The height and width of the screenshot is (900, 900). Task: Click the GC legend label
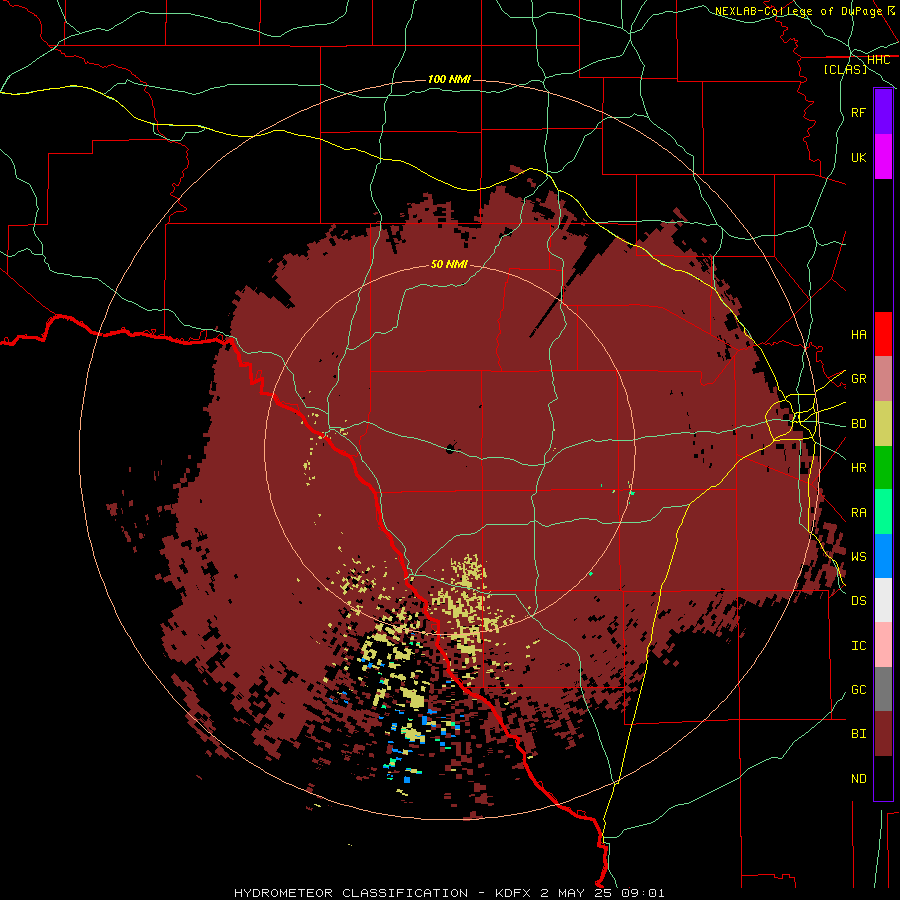pyautogui.click(x=858, y=690)
